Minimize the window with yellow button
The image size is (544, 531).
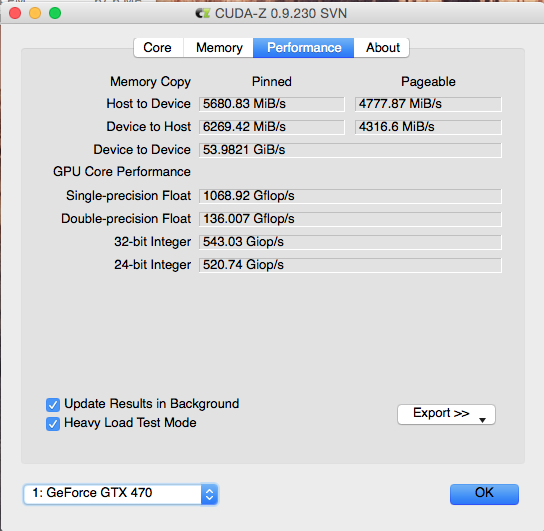click(35, 13)
